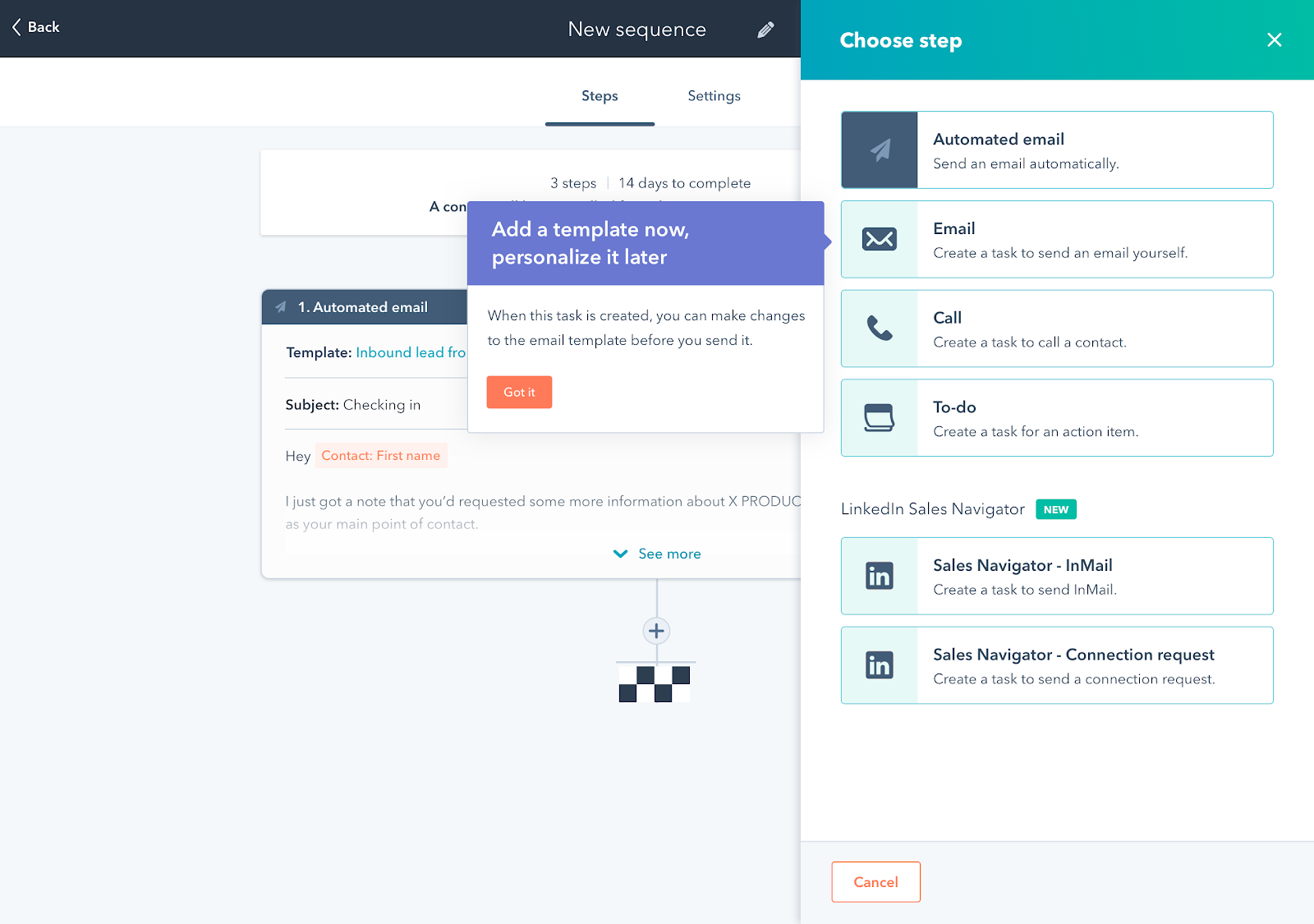Viewport: 1314px width, 924px height.
Task: Switch to the Steps tab
Action: pos(599,95)
